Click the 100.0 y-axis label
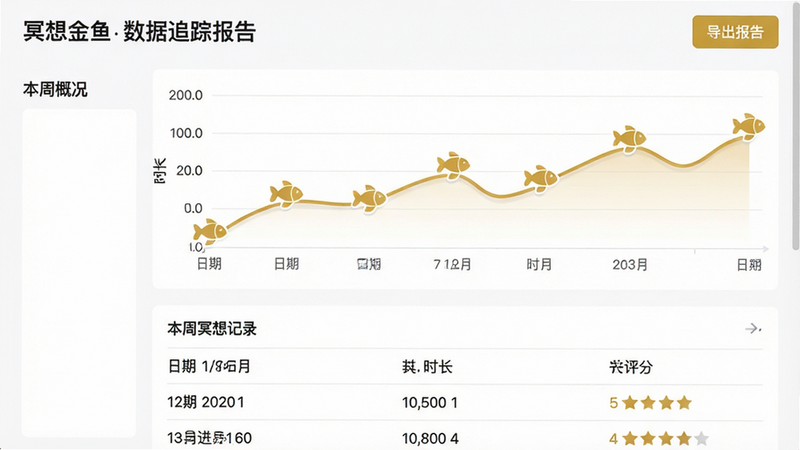 pyautogui.click(x=186, y=133)
